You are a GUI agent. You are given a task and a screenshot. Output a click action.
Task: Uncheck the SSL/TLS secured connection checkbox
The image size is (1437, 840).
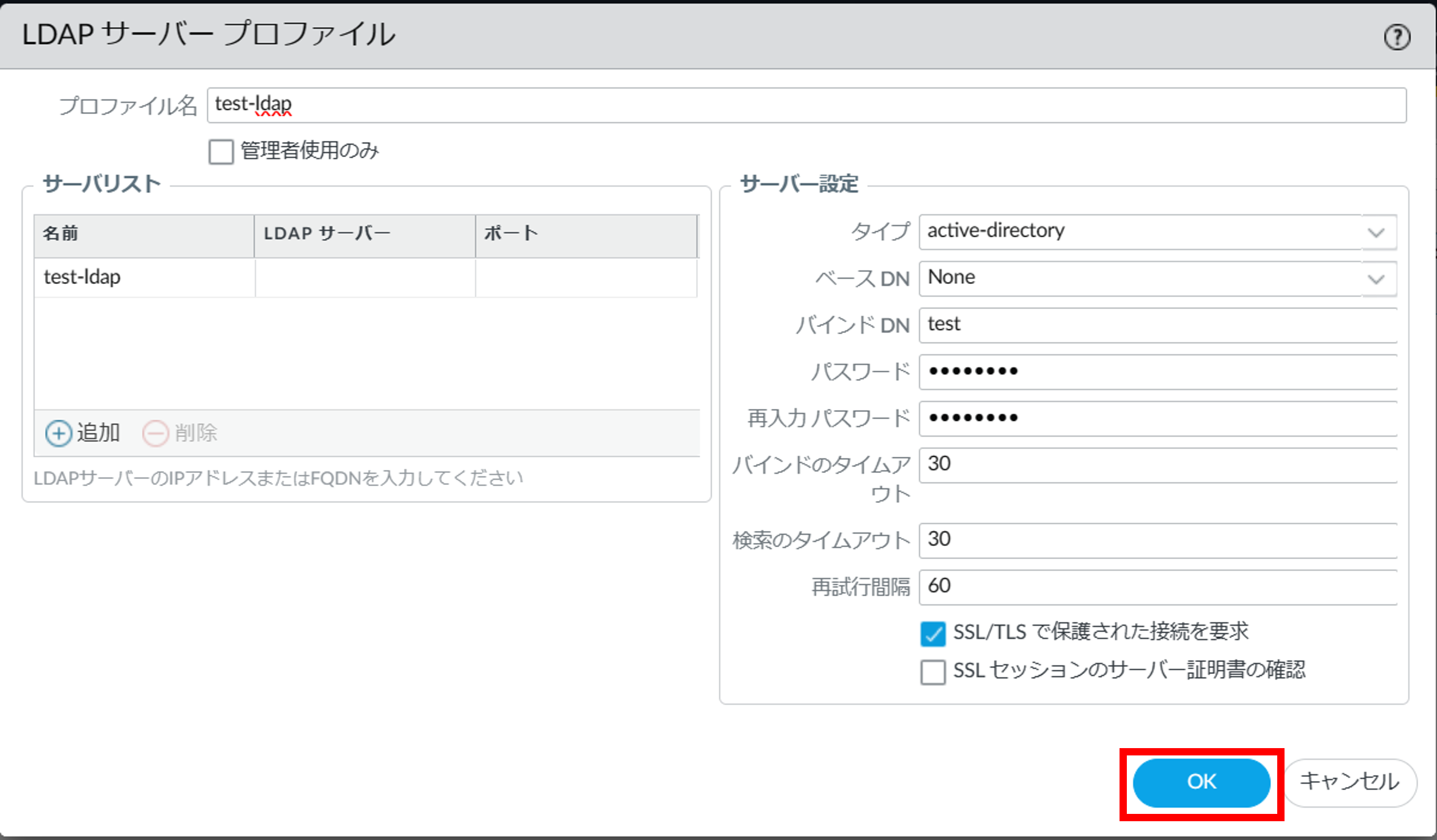933,634
